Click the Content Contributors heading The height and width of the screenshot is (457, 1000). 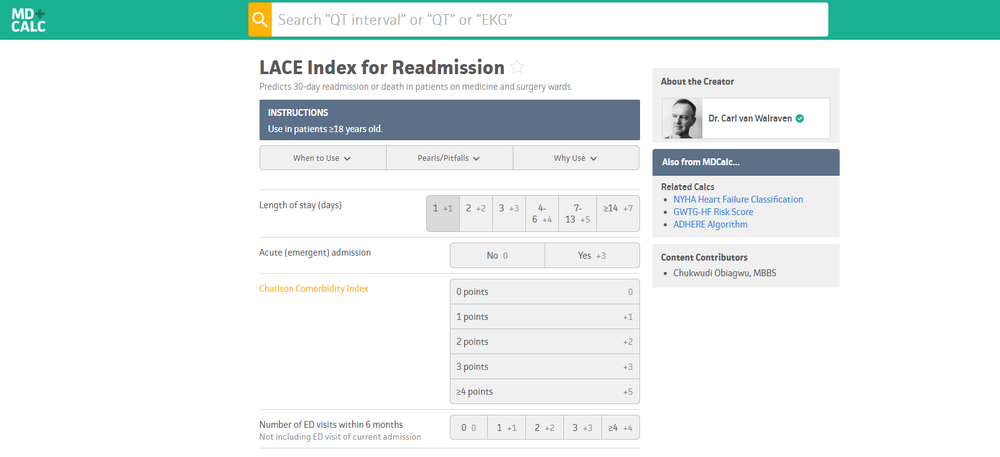(704, 258)
